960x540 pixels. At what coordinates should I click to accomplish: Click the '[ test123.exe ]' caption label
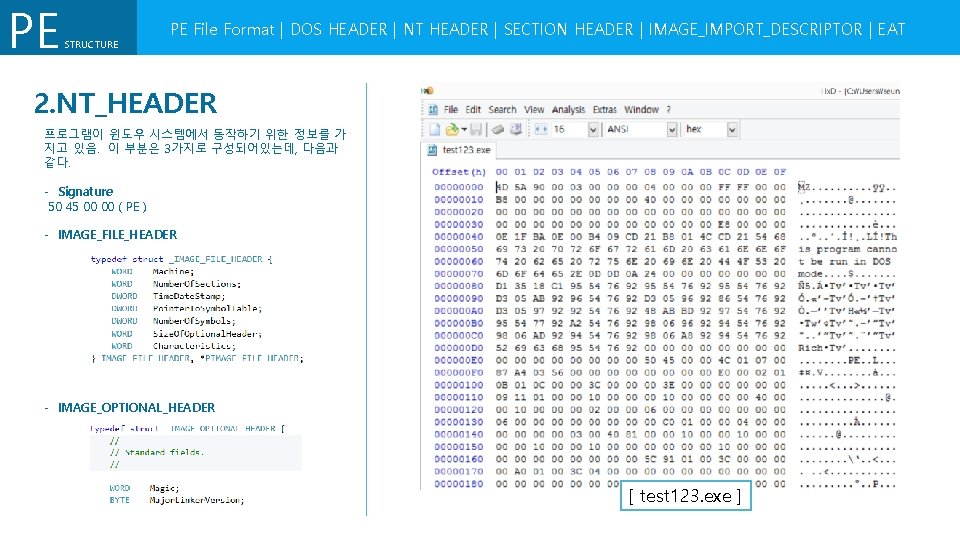(x=685, y=495)
